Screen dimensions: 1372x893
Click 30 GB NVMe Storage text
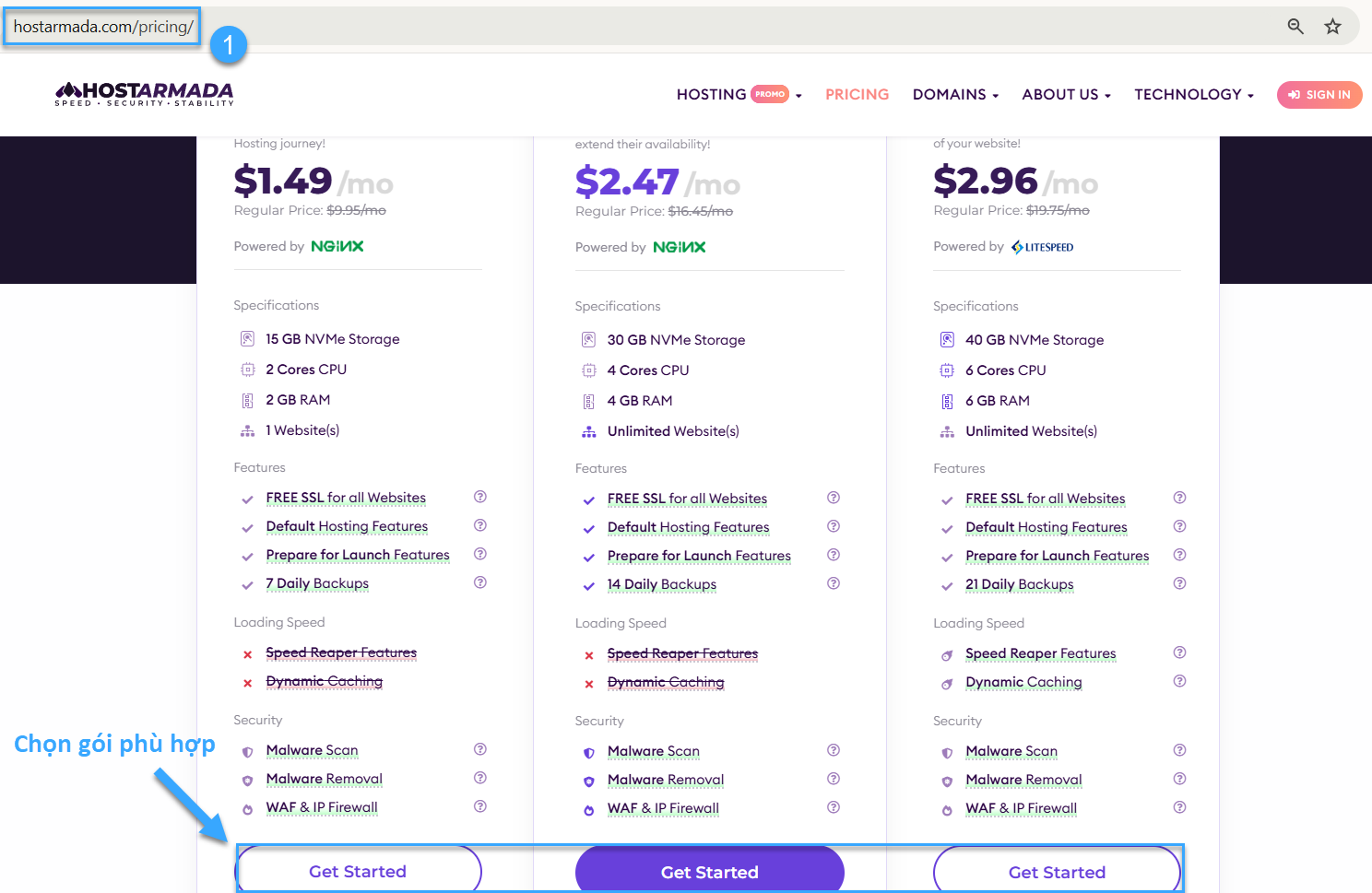(676, 340)
